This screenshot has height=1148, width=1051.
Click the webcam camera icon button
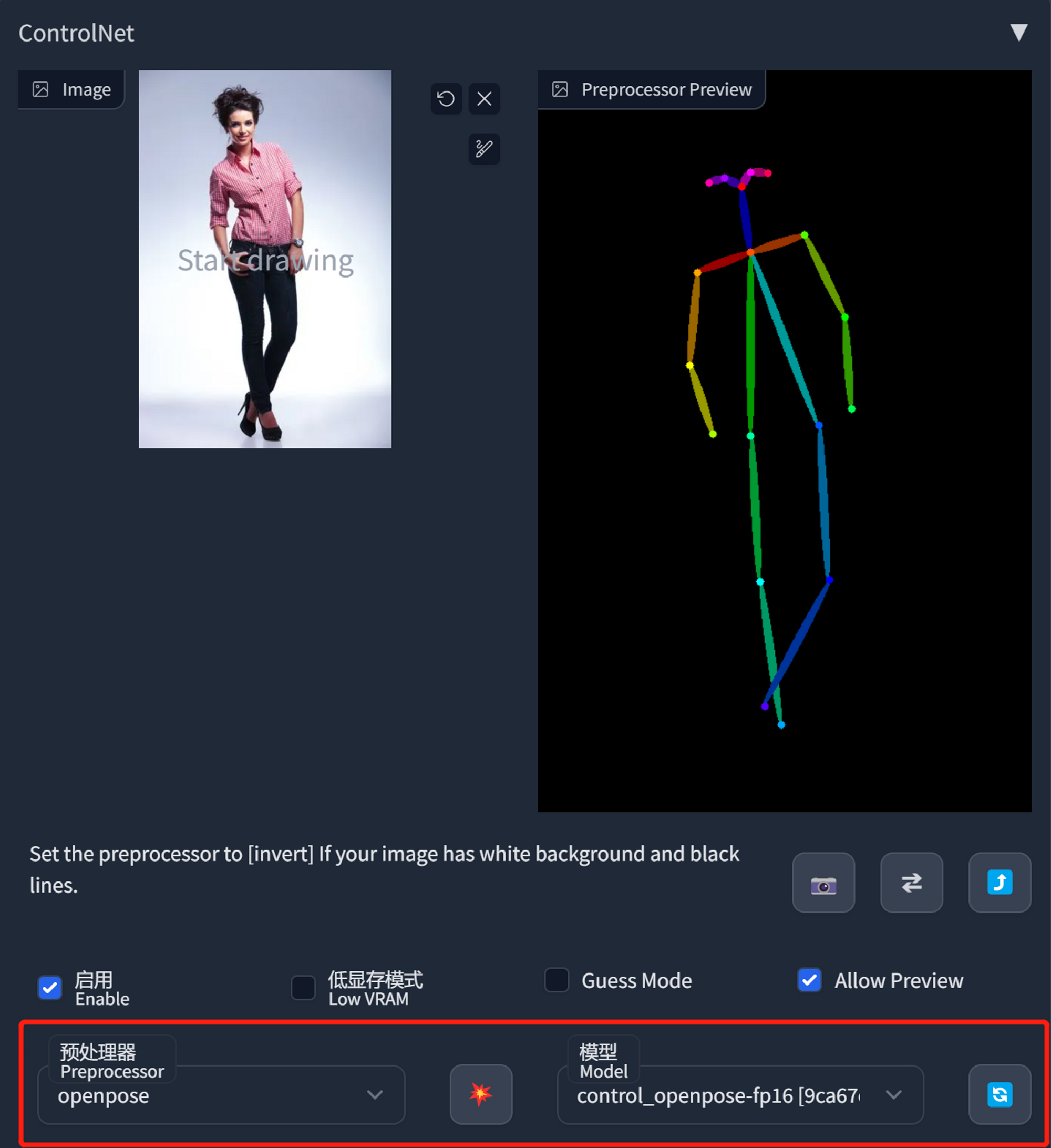[x=823, y=883]
